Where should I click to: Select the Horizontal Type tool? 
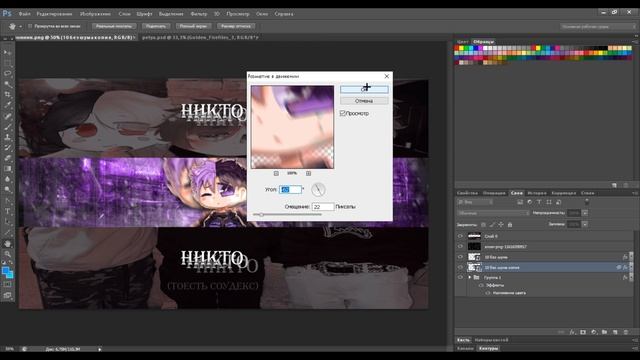pyautogui.click(x=7, y=211)
